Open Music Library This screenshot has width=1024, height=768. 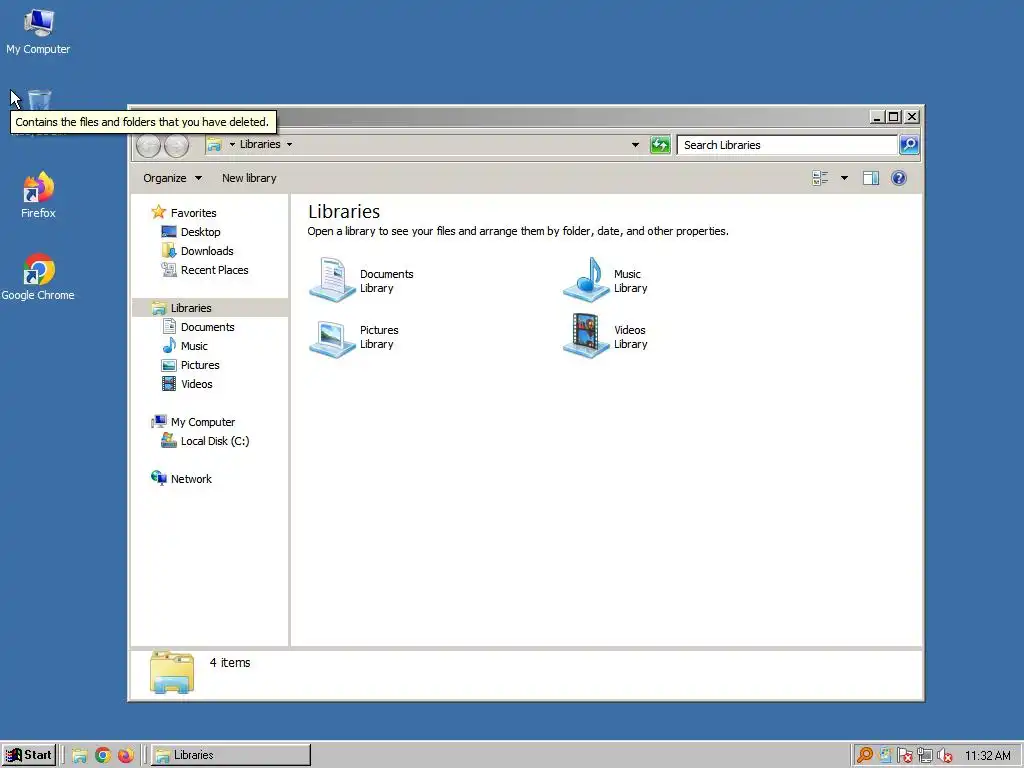coord(605,280)
